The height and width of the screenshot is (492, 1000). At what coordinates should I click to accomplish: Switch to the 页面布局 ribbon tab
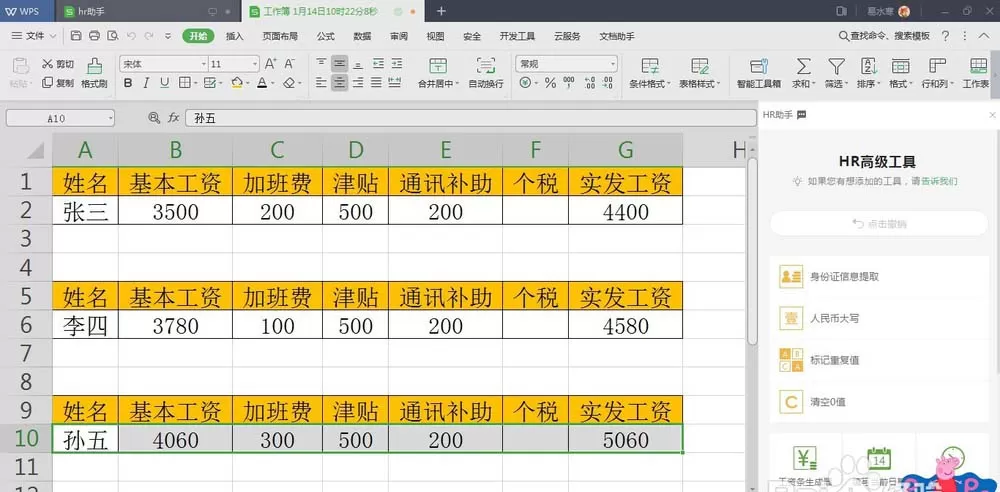pos(280,36)
